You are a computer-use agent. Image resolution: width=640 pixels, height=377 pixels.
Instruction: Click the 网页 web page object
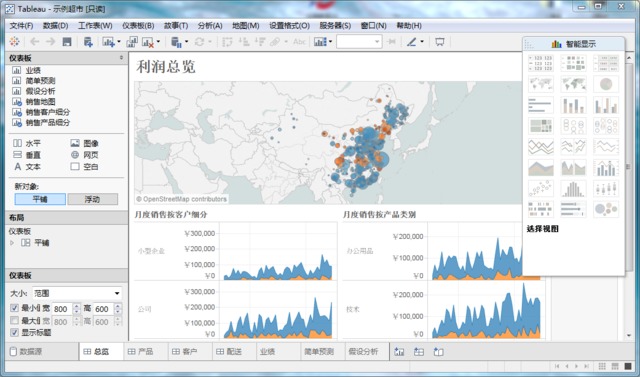click(x=84, y=155)
